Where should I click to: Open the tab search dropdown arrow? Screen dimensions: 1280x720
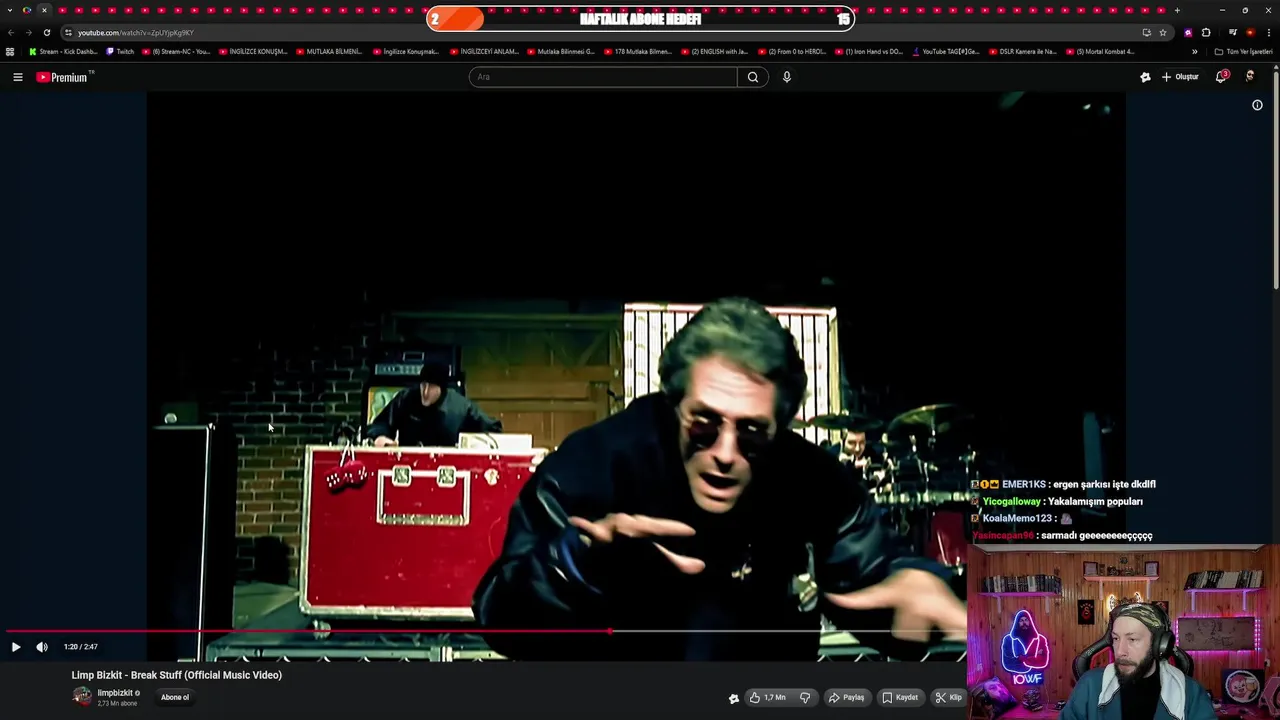pos(9,10)
